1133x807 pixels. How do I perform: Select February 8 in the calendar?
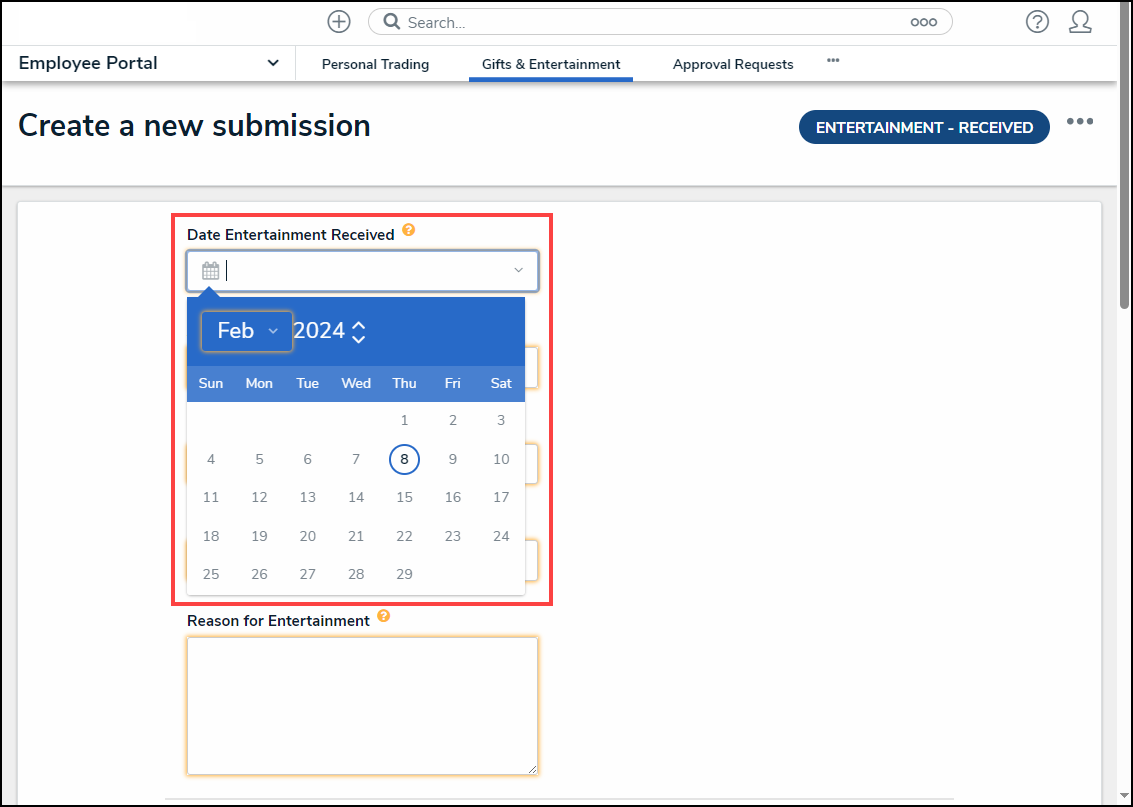(x=404, y=459)
